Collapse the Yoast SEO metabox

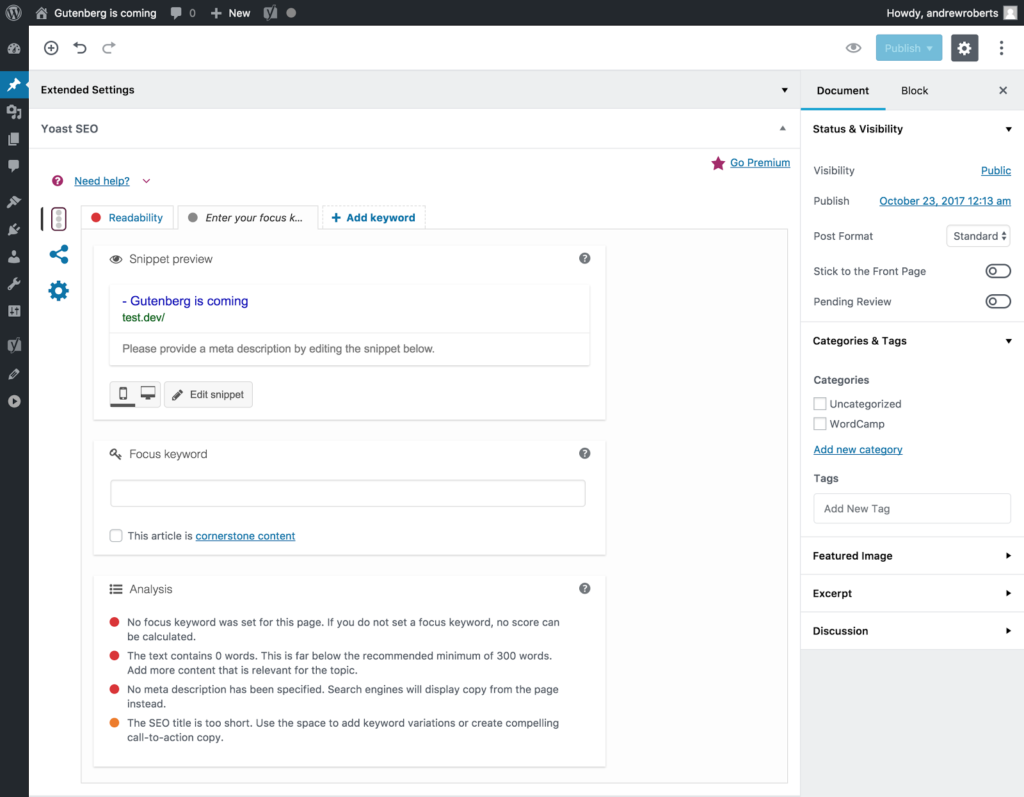(x=782, y=129)
